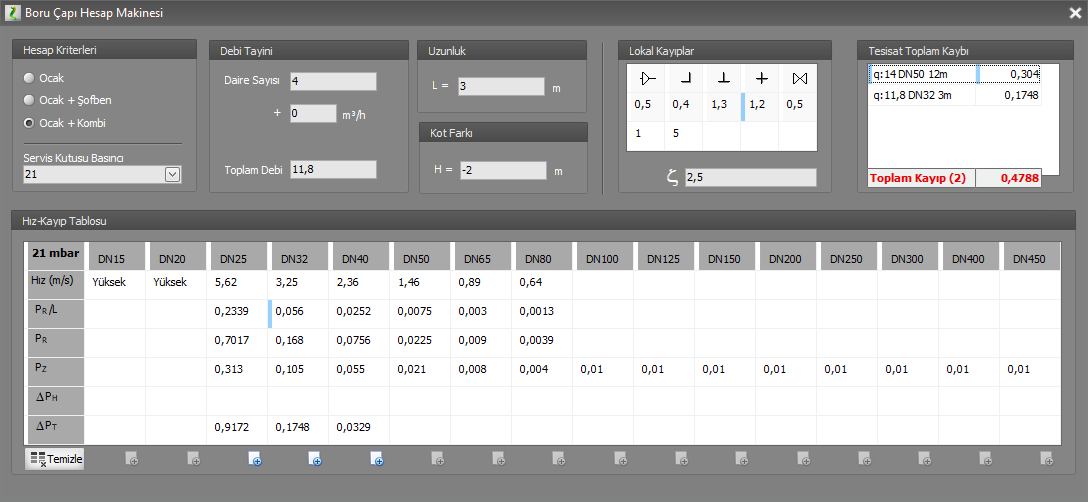
Task: Click the Daire Sayısı input field
Action: pos(333,81)
